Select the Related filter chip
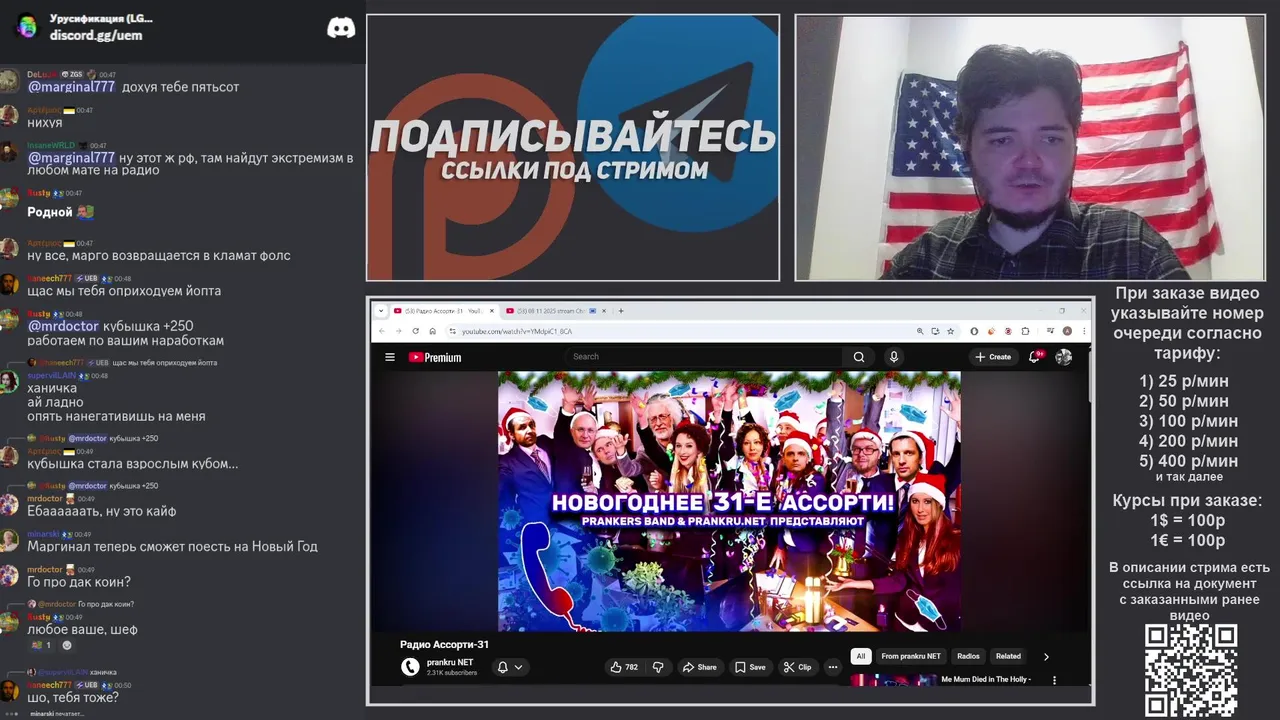Image resolution: width=1280 pixels, height=720 pixels. pos(1008,657)
